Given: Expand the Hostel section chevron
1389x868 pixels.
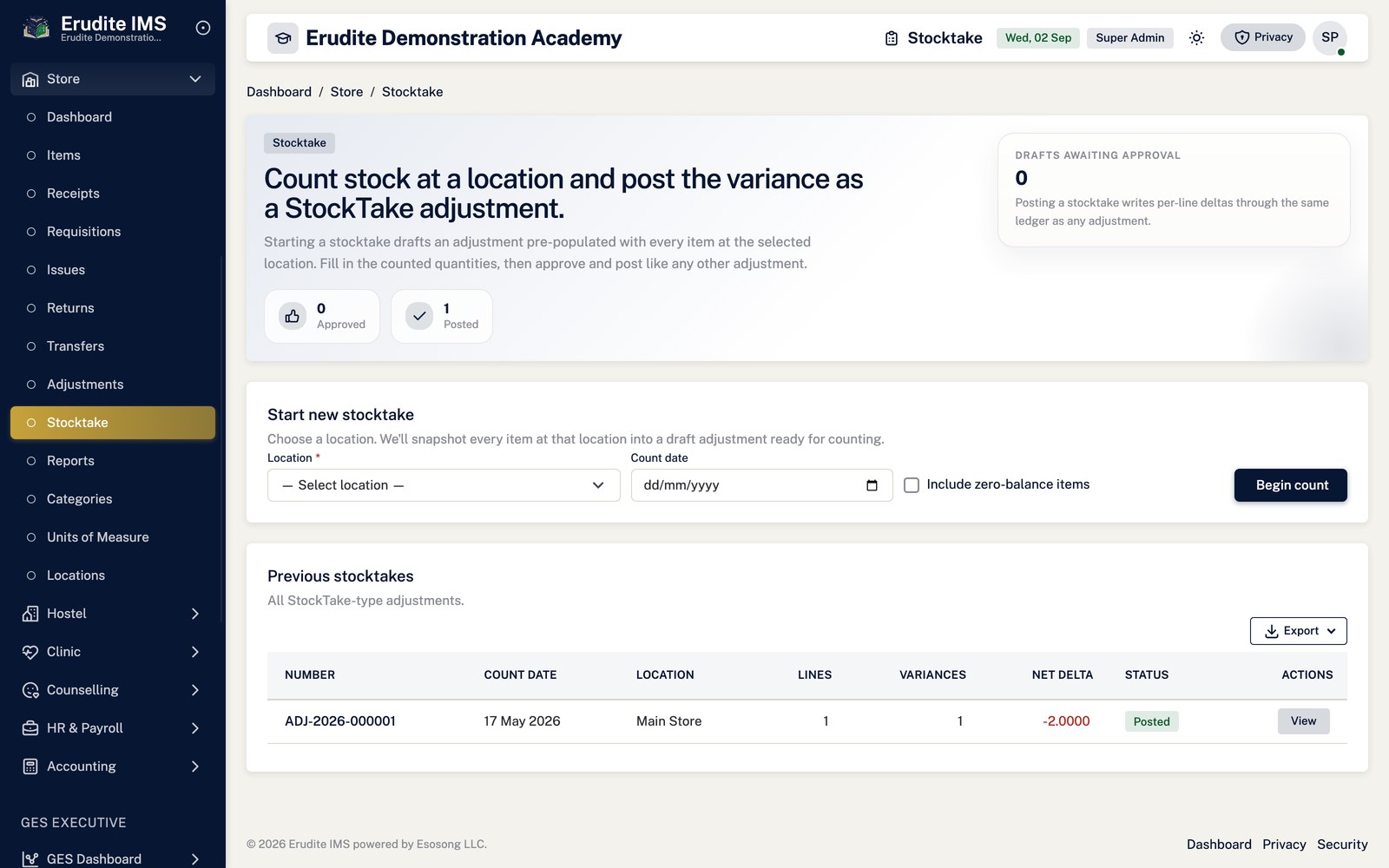Looking at the screenshot, I should coord(195,614).
